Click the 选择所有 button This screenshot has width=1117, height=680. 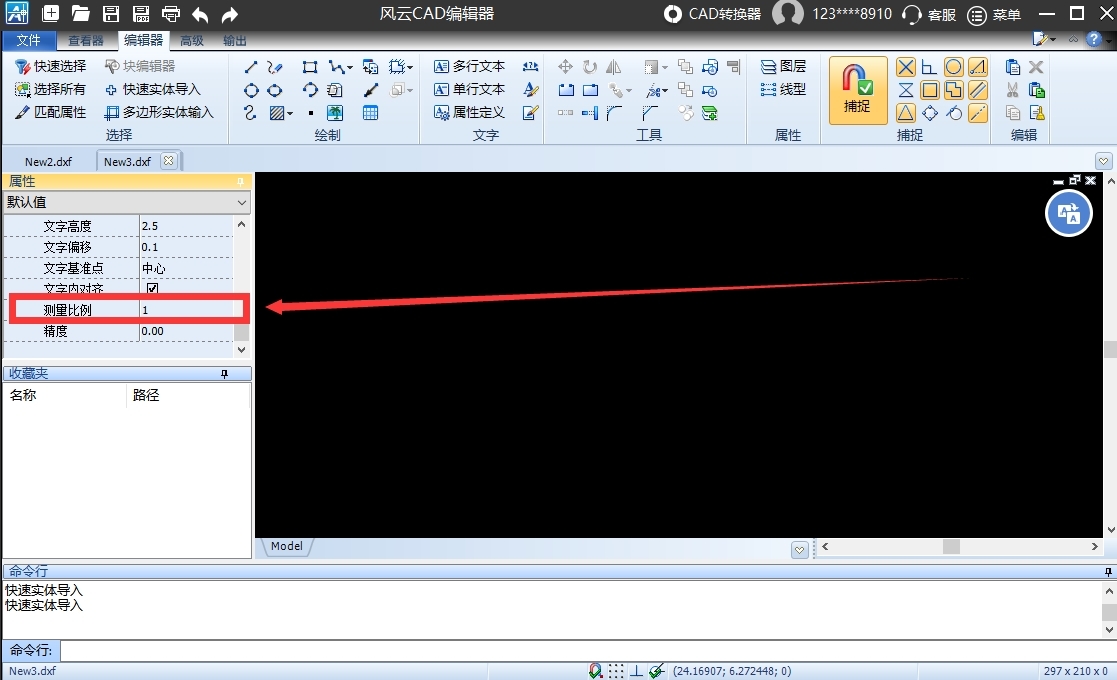[51, 89]
